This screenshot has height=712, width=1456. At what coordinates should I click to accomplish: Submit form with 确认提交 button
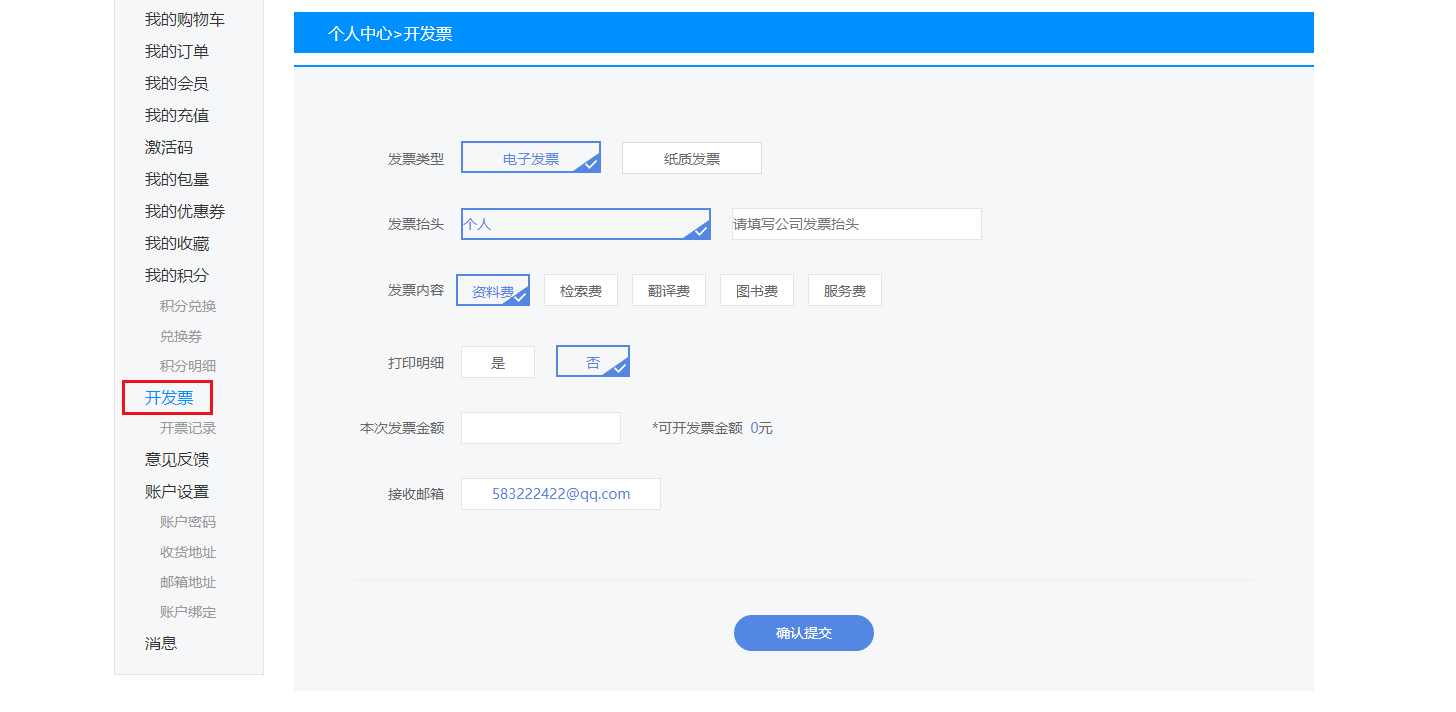(804, 633)
